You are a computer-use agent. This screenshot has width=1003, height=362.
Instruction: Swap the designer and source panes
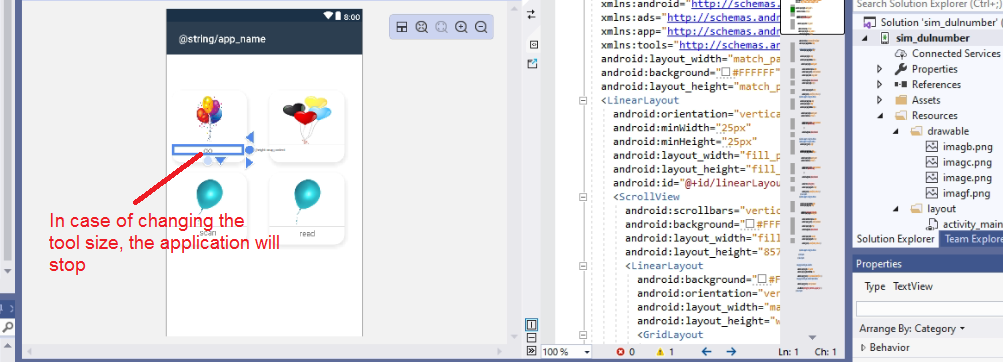(x=531, y=14)
